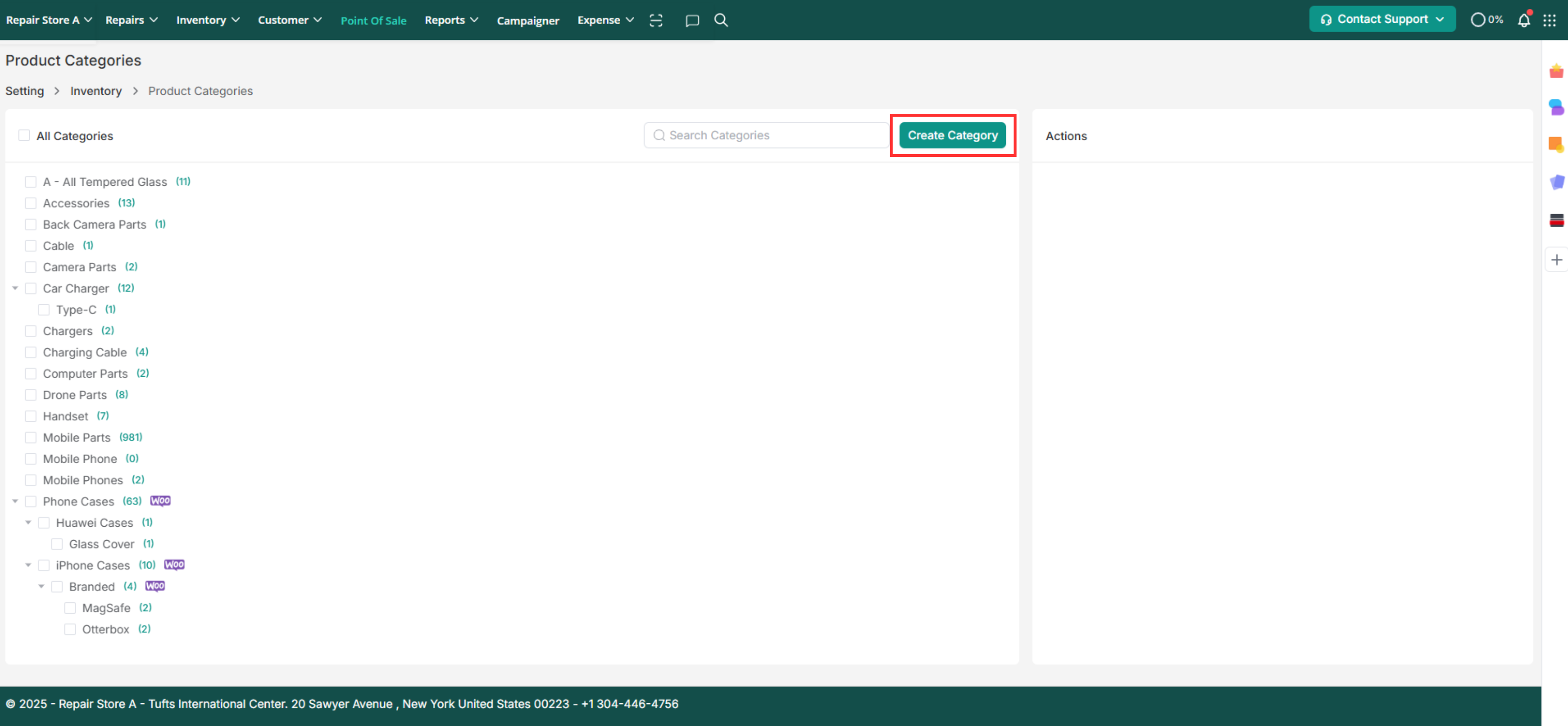Click the Mobile Phone (0) category name

[80, 459]
